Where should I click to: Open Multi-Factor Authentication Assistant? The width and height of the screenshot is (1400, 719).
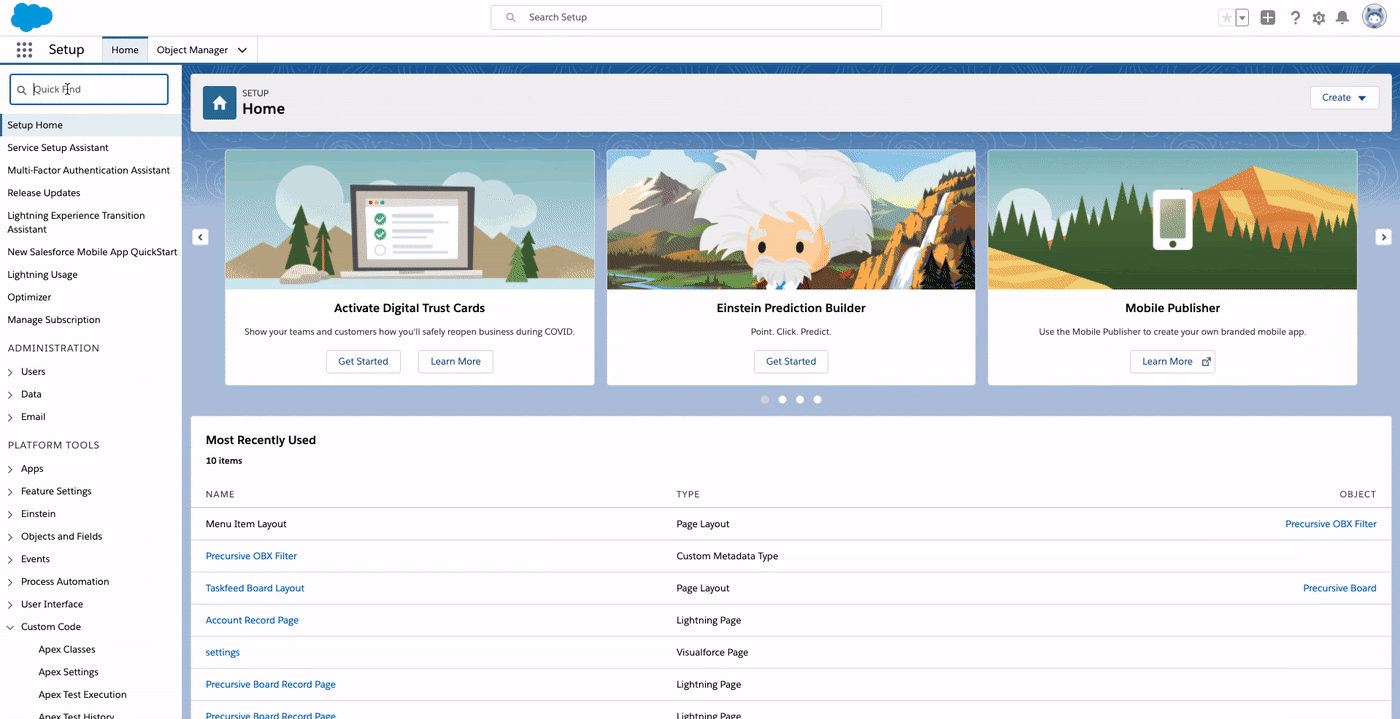pos(89,170)
